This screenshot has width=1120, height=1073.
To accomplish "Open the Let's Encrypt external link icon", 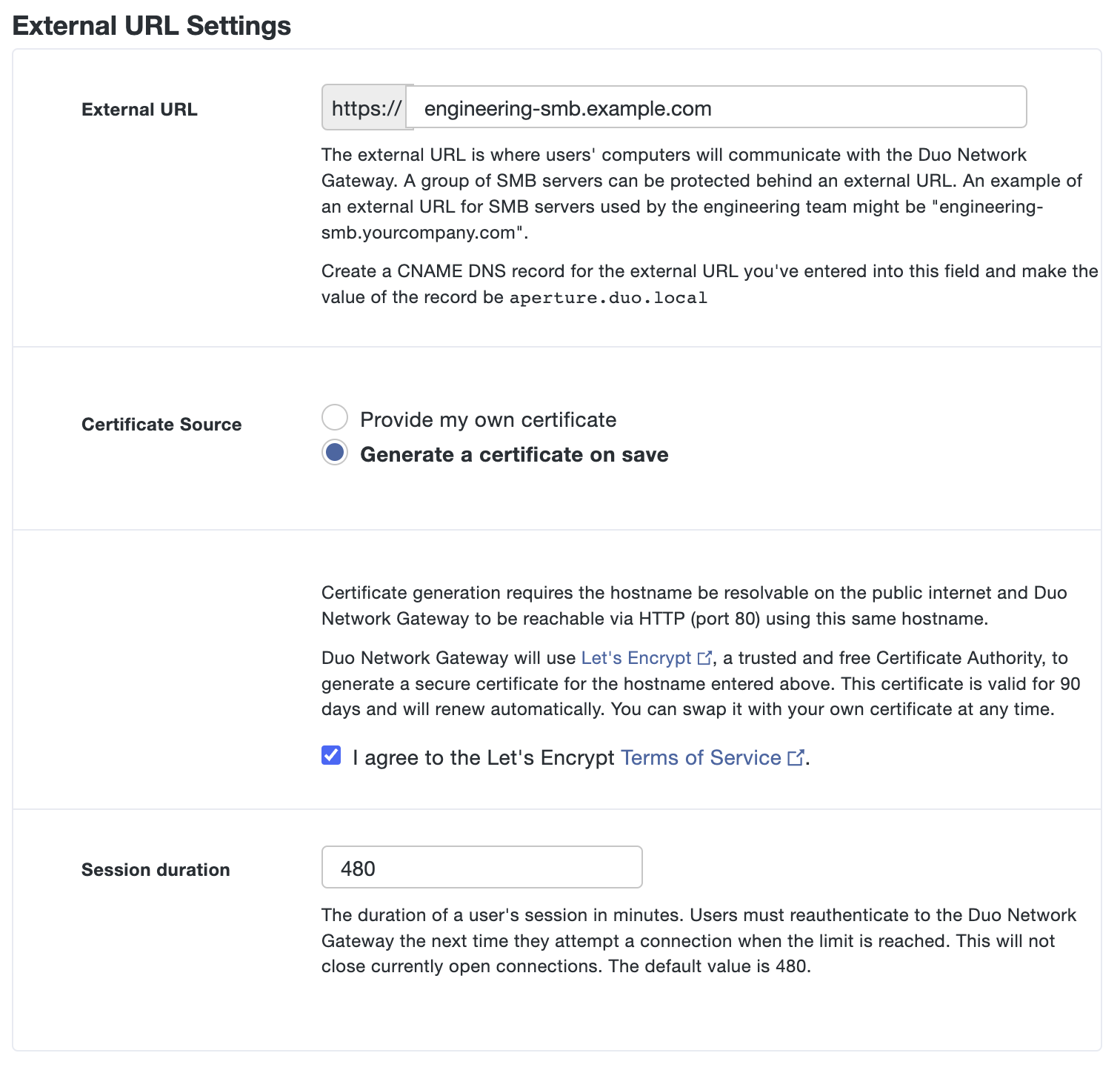I will point(704,657).
